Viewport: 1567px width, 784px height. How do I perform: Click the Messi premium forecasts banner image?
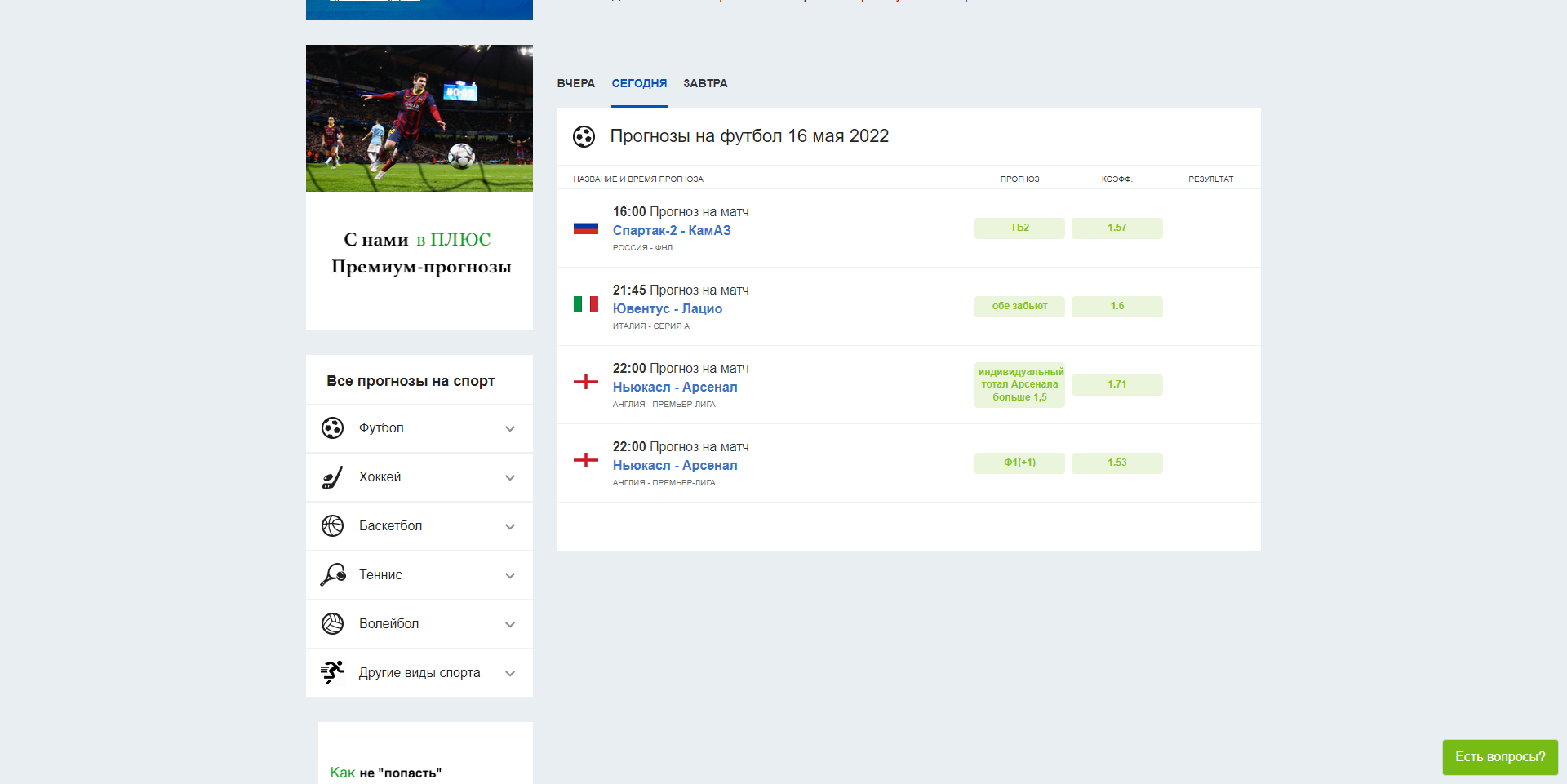tap(419, 118)
